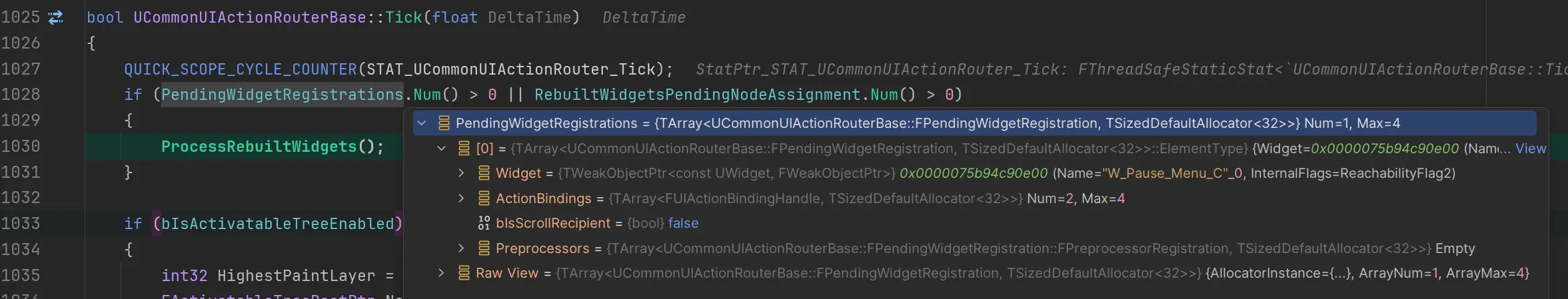Image resolution: width=1568 pixels, height=299 pixels.
Task: Click the struct icon beside element [0]
Action: pos(464,149)
